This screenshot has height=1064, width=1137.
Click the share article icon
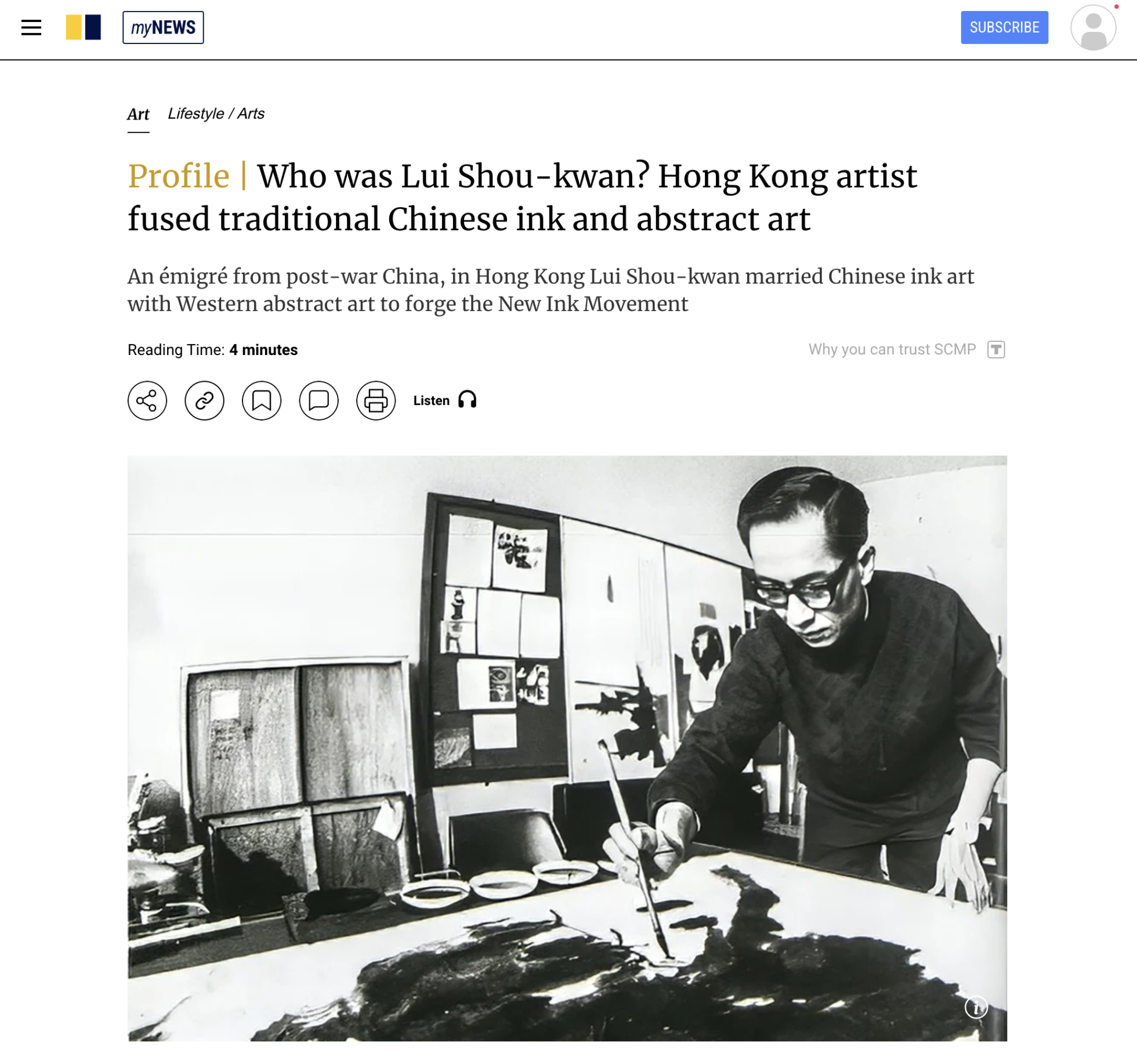click(x=147, y=401)
